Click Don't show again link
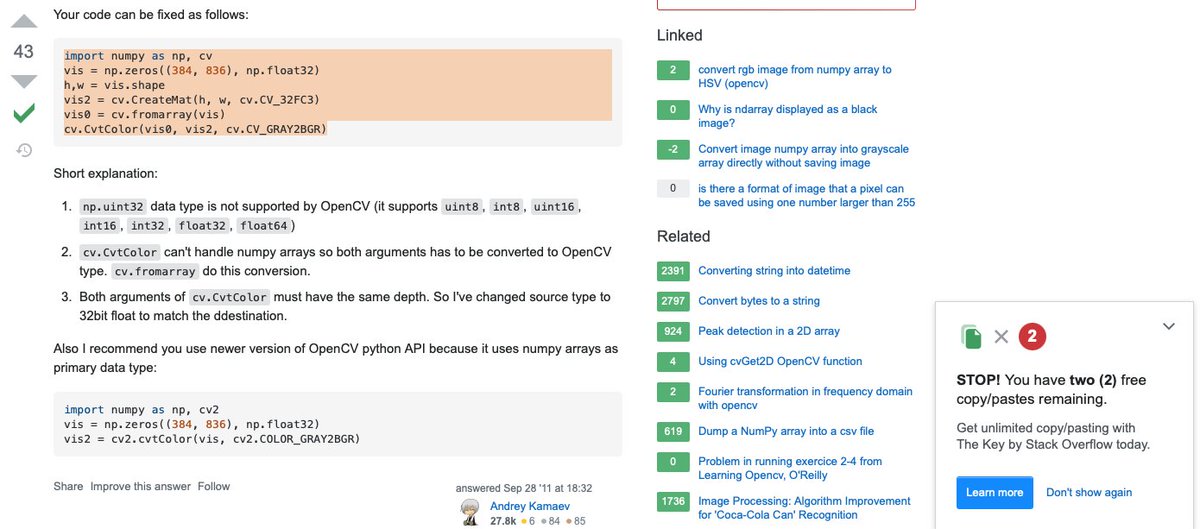The image size is (1200, 529). [1089, 492]
